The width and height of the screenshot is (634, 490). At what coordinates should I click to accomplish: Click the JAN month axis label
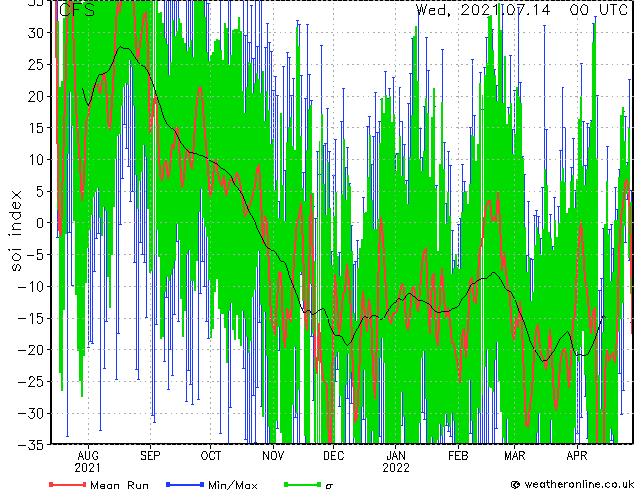tap(396, 456)
